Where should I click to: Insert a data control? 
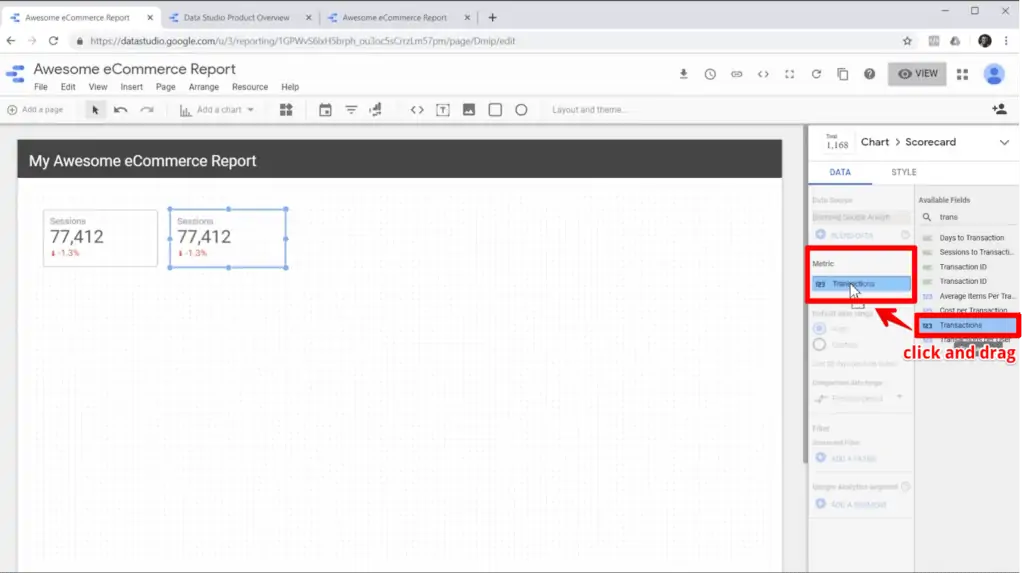[376, 110]
